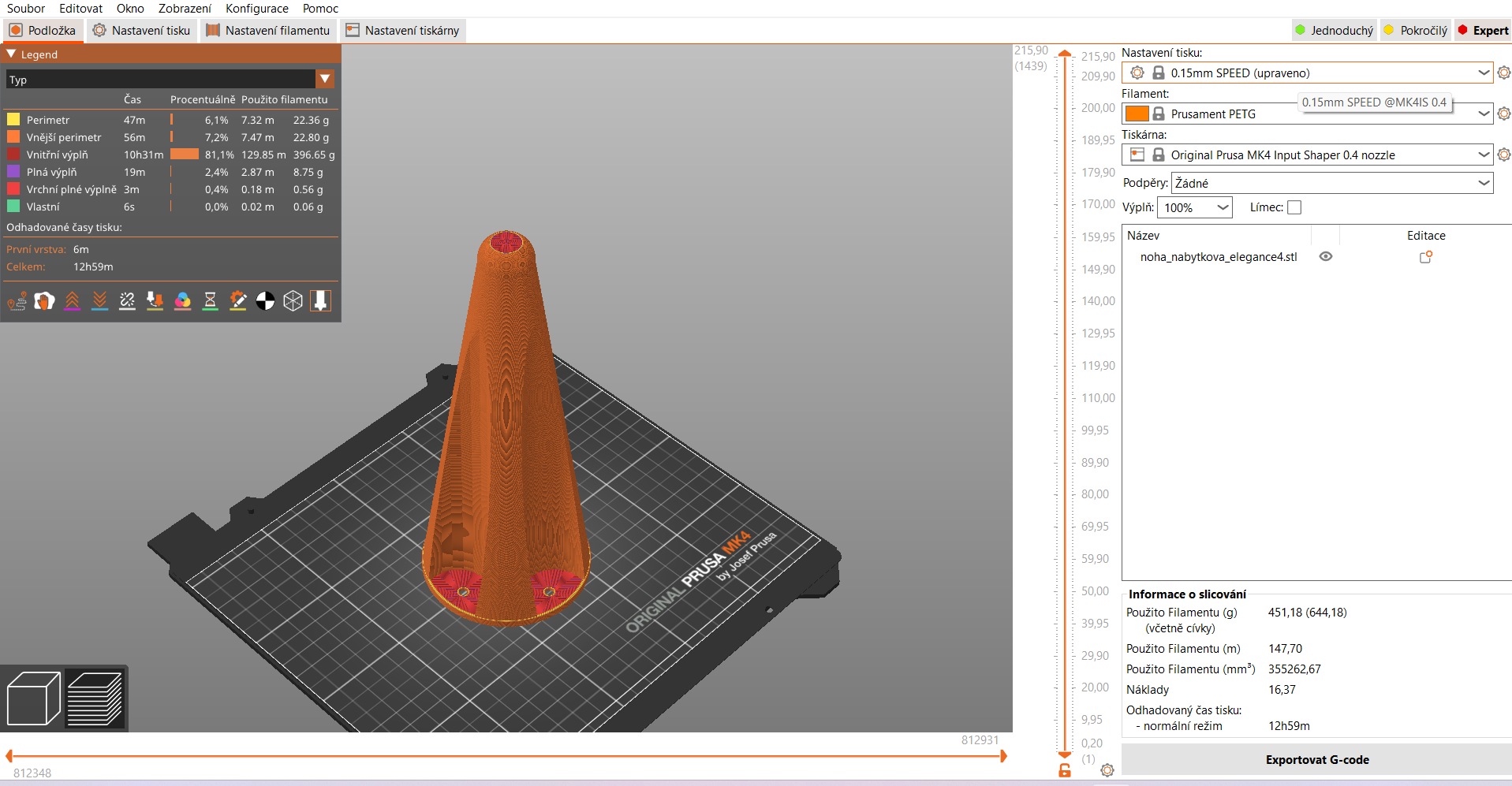Toggle seams visibility in legend
This screenshot has width=1512, height=786.
click(127, 301)
